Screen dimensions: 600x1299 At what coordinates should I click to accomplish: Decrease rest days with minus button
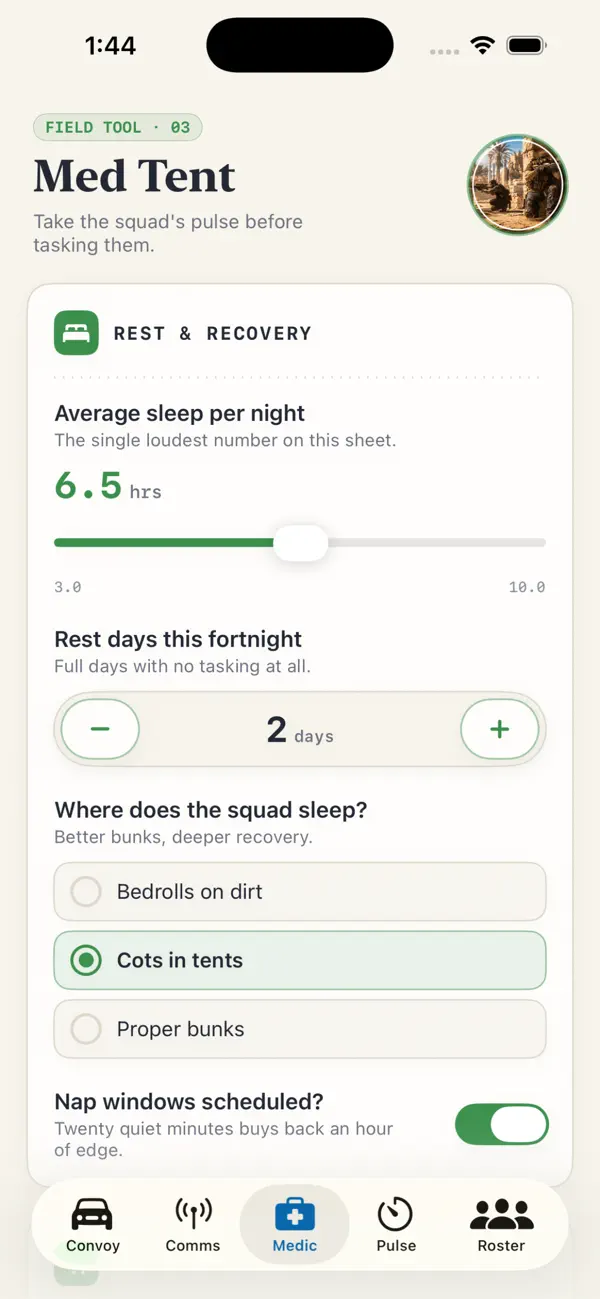pyautogui.click(x=100, y=729)
